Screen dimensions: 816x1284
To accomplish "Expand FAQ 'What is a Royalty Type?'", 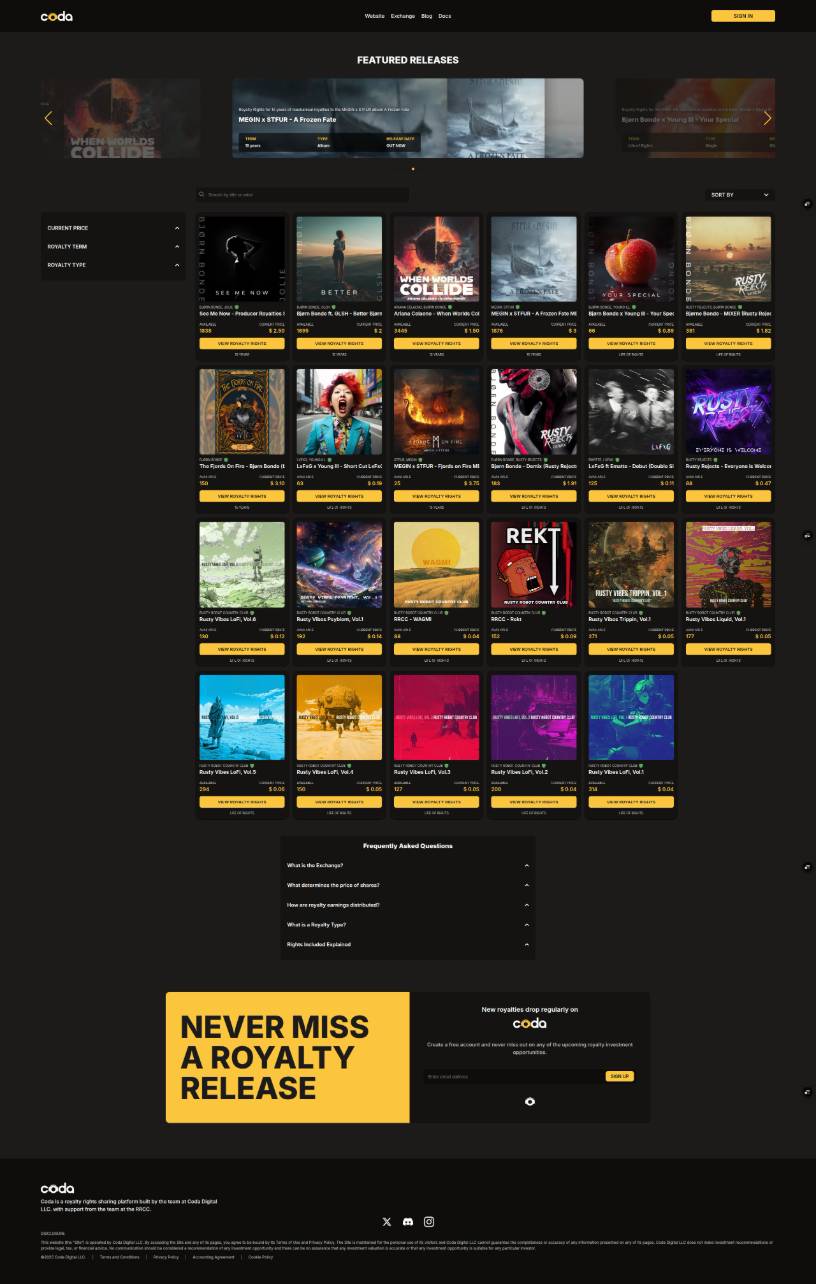I will pos(408,925).
